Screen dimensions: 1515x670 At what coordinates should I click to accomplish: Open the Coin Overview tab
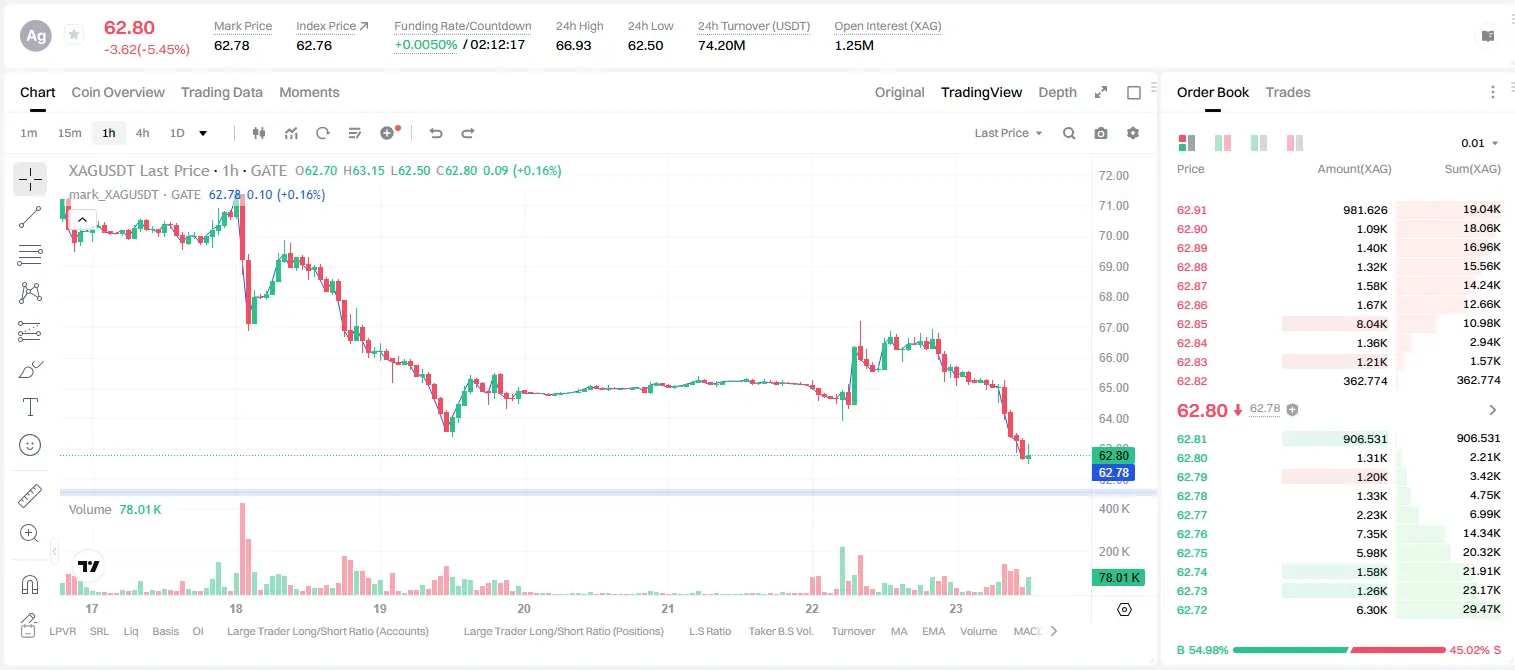(118, 92)
